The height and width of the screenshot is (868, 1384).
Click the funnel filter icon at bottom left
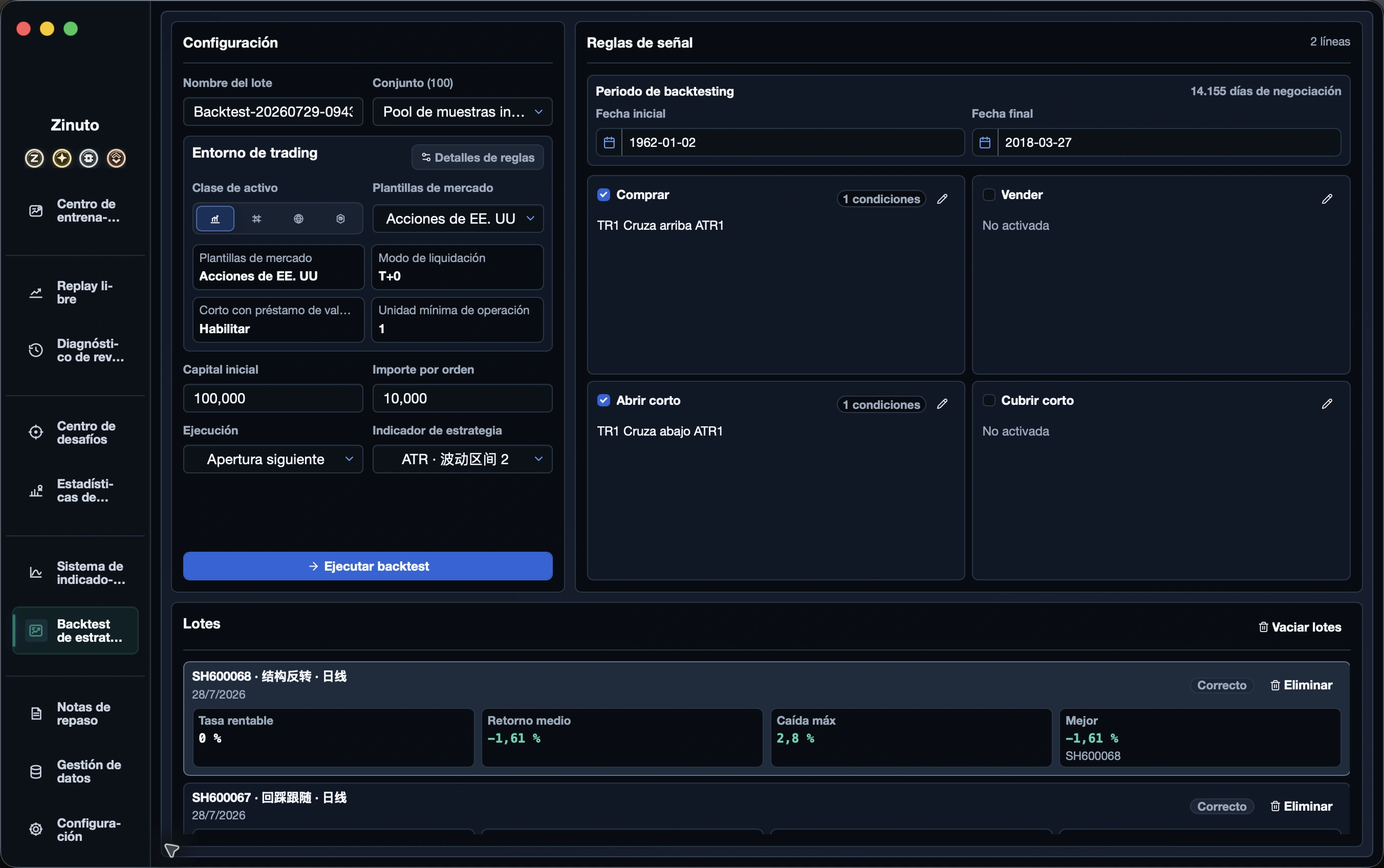(x=171, y=850)
